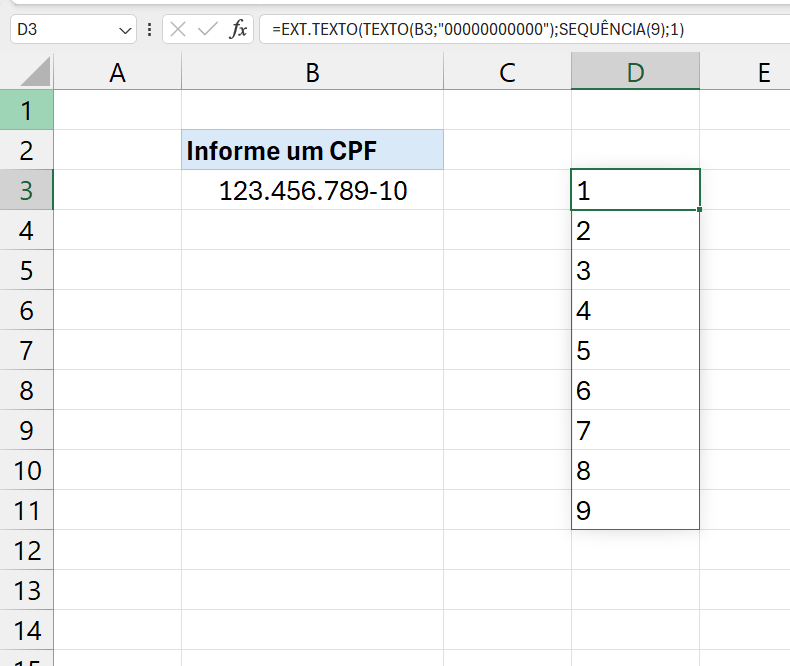The width and height of the screenshot is (790, 666).
Task: Click the Insert Function fx icon
Action: [238, 29]
